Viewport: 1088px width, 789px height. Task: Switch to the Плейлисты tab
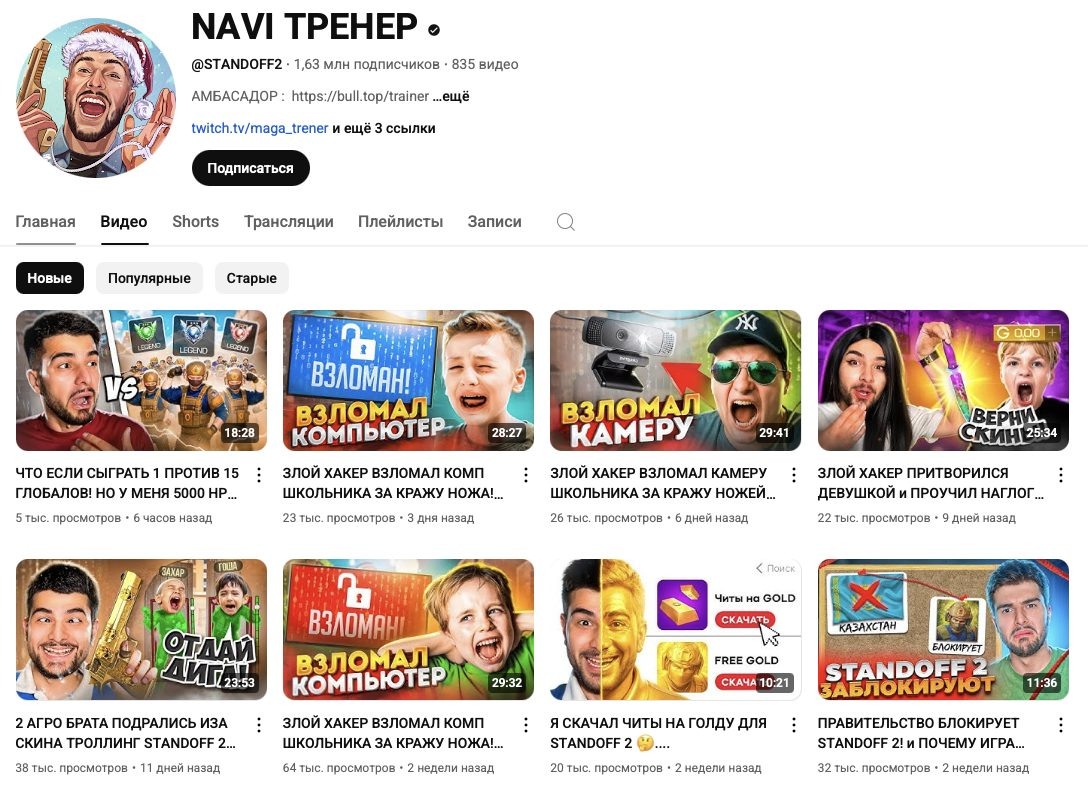click(x=400, y=222)
